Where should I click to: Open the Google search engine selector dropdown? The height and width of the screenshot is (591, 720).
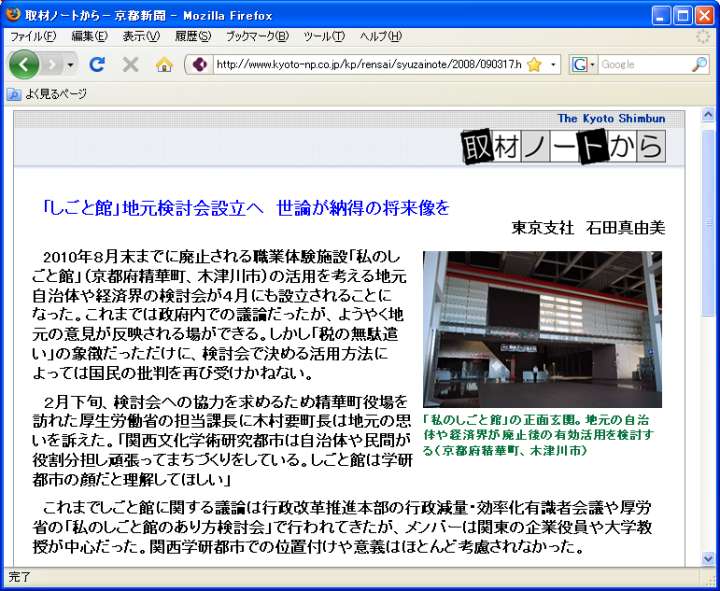(584, 64)
